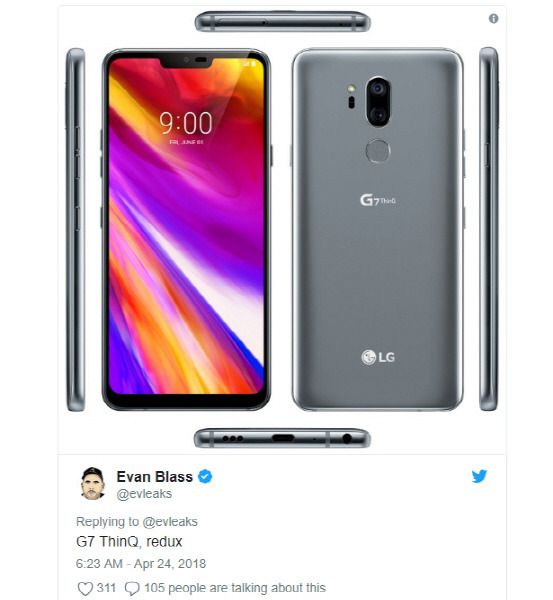
Task: Open the Evan Blass profile name
Action: pyautogui.click(x=155, y=477)
